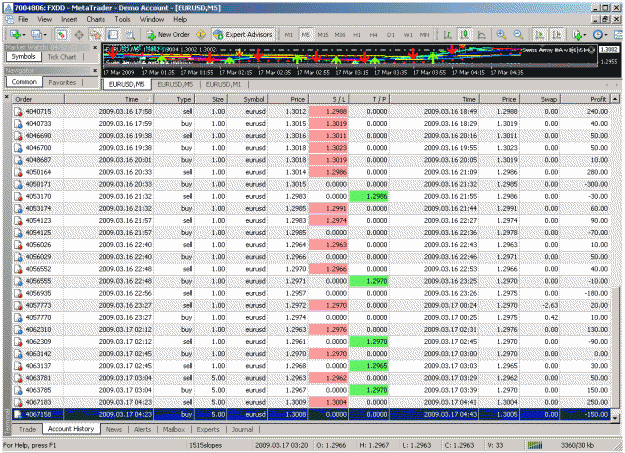Viewport: 625px width, 453px height.
Task: Select the W1 timeframe
Action: (x=408, y=35)
